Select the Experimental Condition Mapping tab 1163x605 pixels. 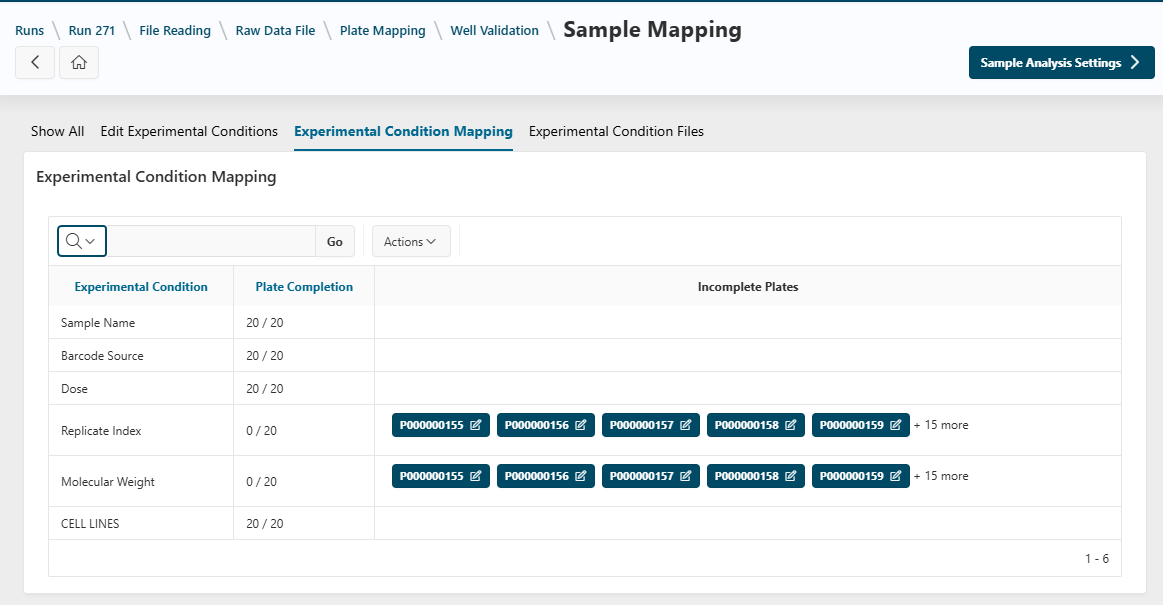[x=403, y=131]
